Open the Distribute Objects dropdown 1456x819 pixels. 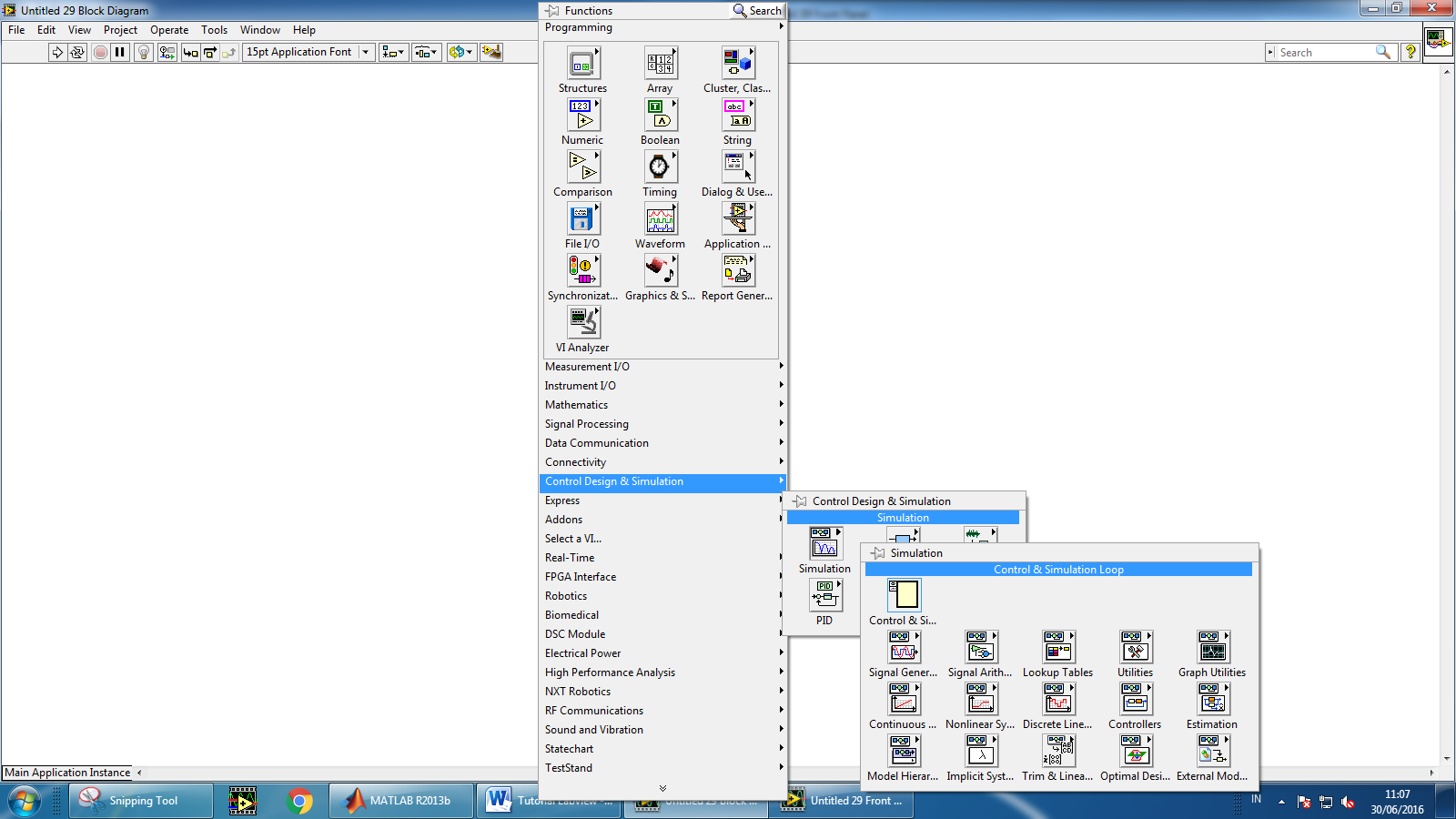coord(426,52)
